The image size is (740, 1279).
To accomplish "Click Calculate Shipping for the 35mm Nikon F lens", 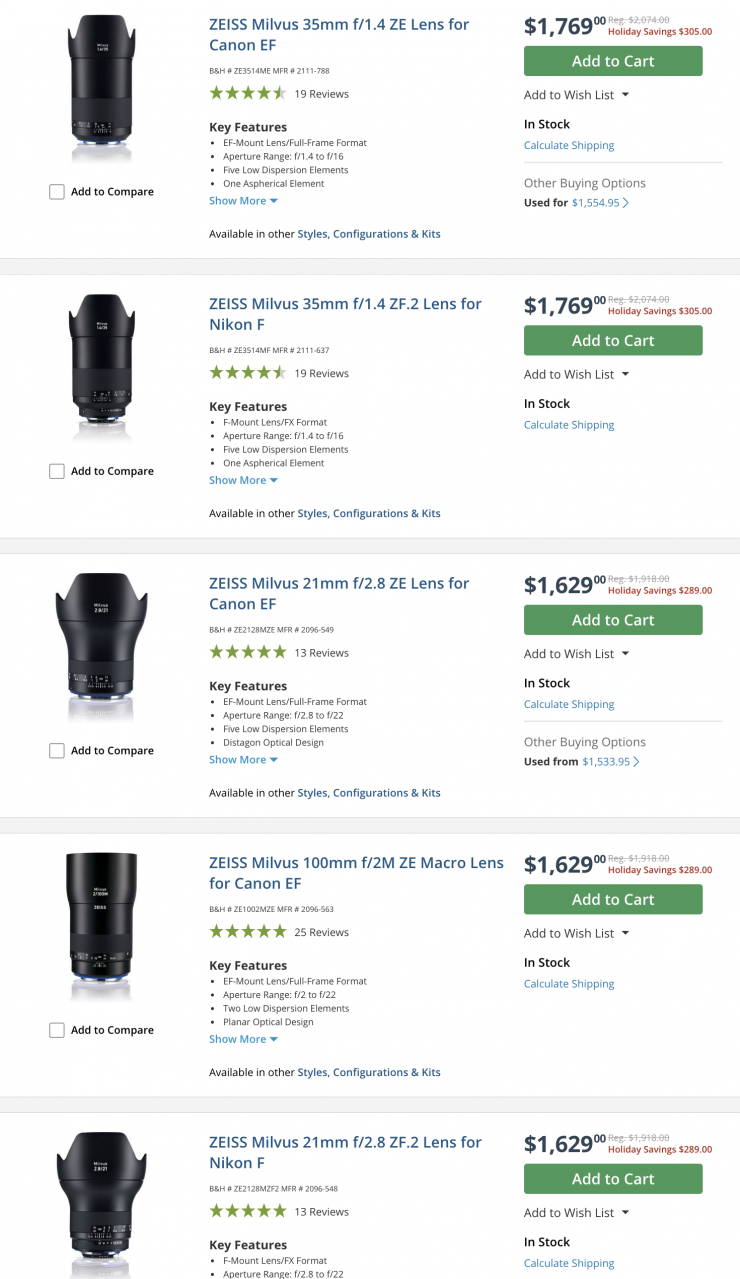I will [x=569, y=425].
